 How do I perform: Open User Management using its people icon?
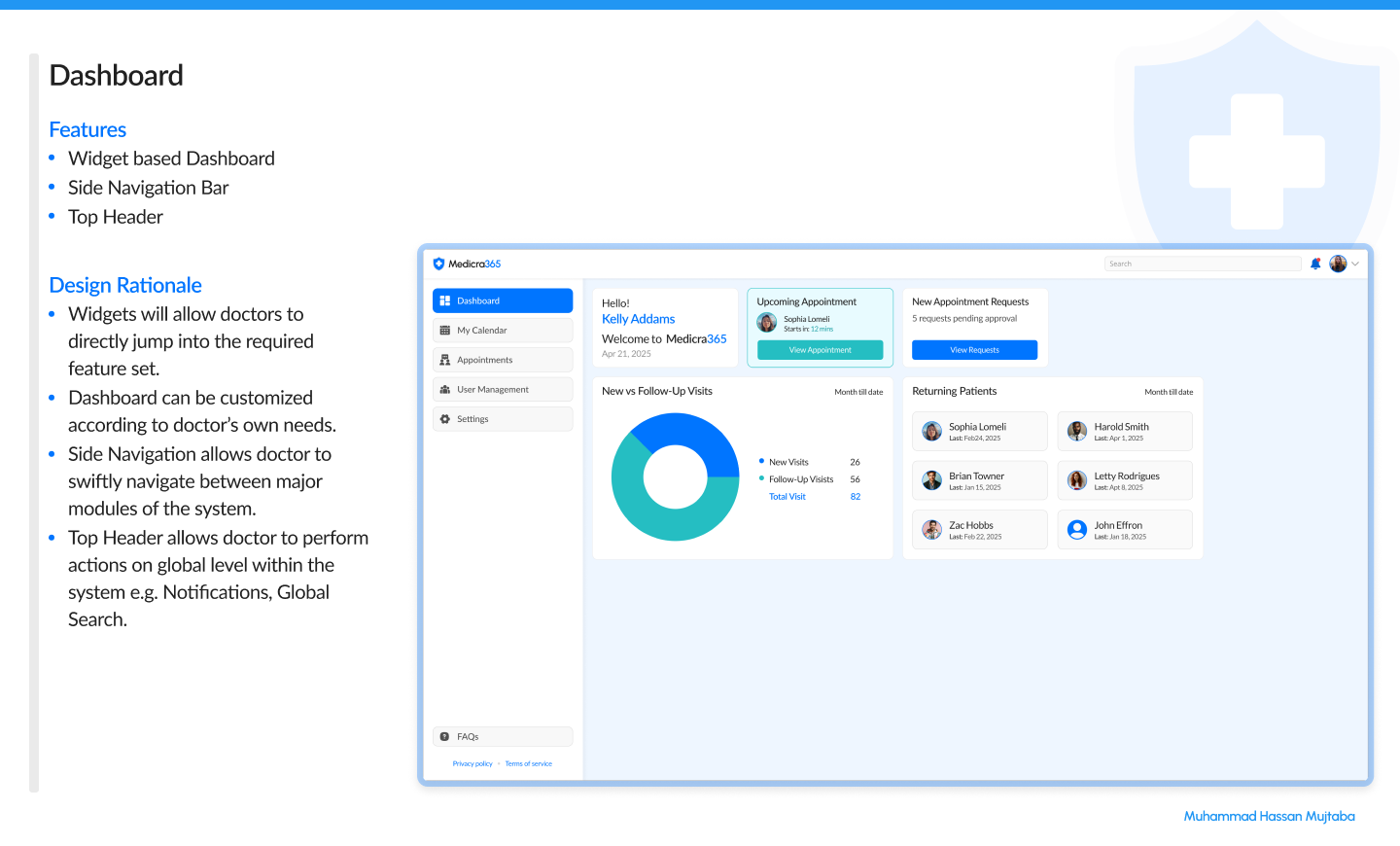coord(447,389)
